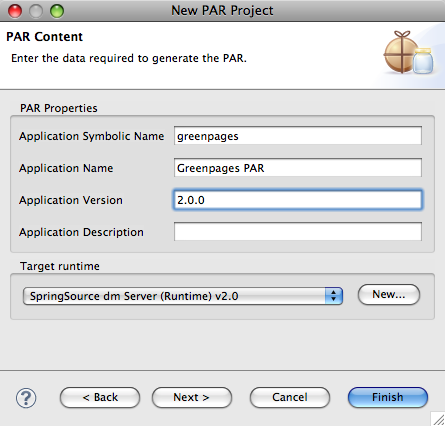Screen dimensions: 445x426
Task: Click the PAR Content heading
Action: pyautogui.click(x=44, y=37)
